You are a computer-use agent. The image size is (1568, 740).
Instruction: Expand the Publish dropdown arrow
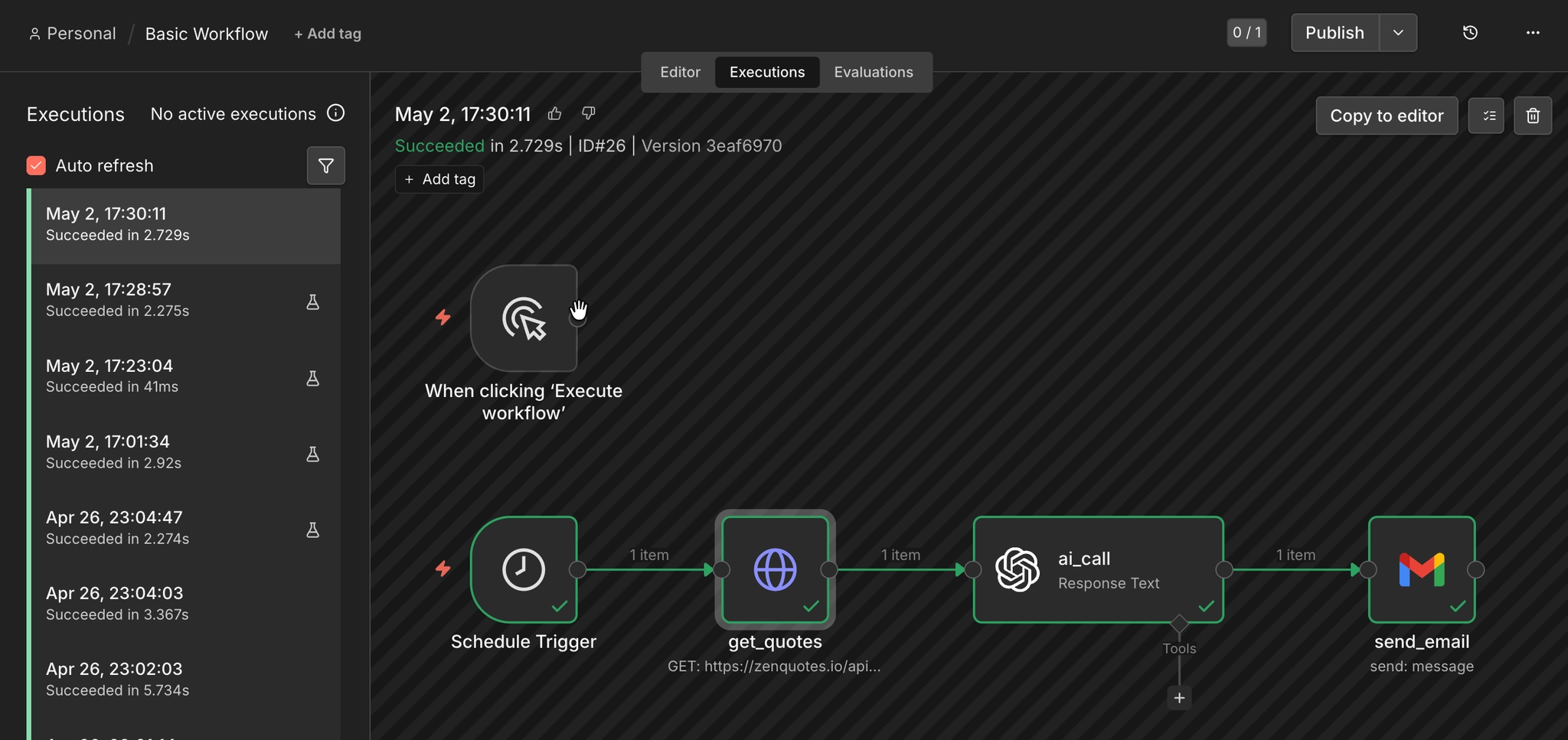coord(1398,33)
